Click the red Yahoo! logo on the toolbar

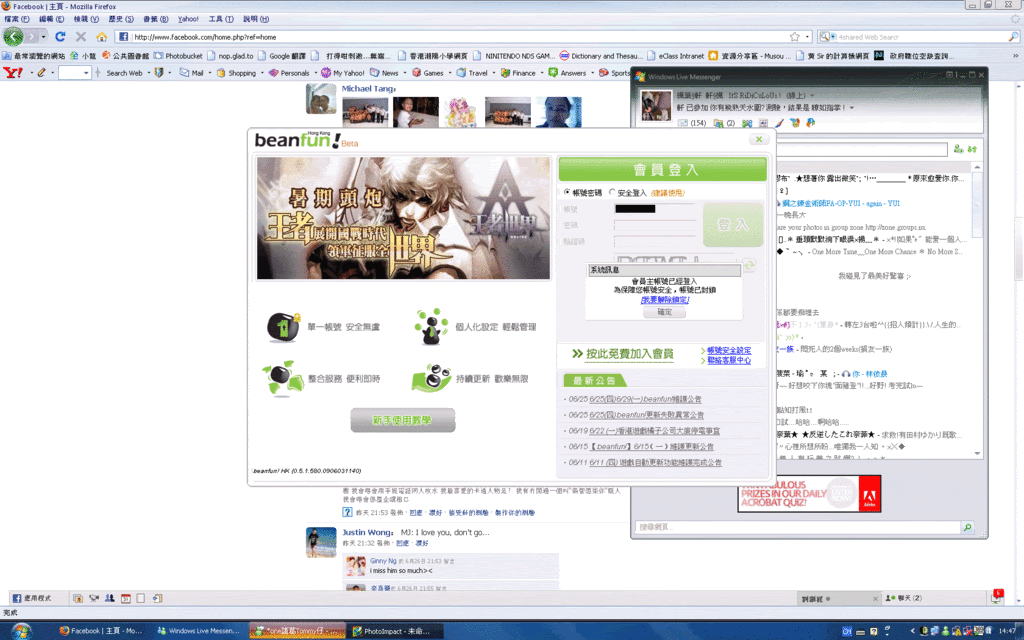pos(12,72)
